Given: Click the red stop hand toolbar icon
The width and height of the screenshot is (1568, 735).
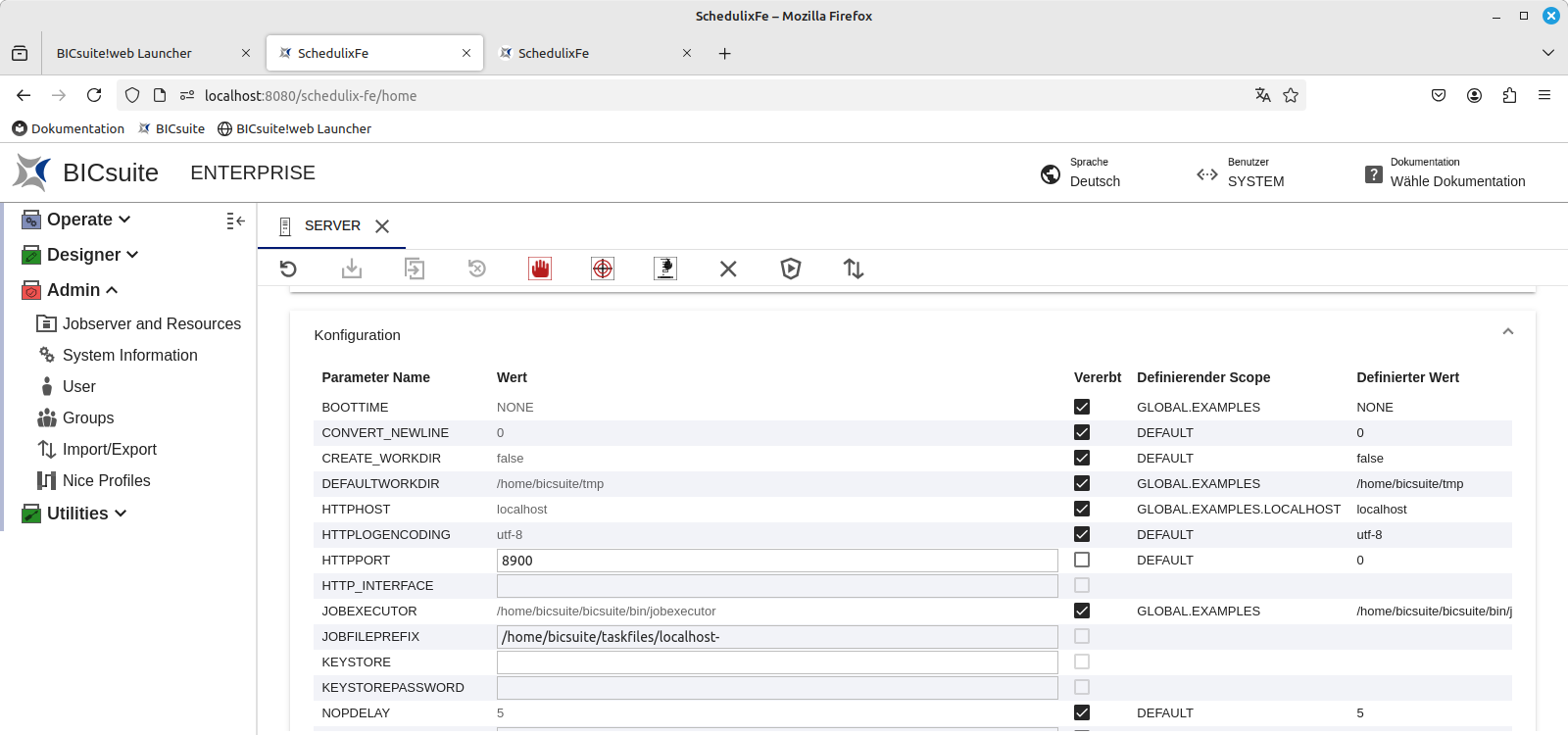Looking at the screenshot, I should point(540,269).
